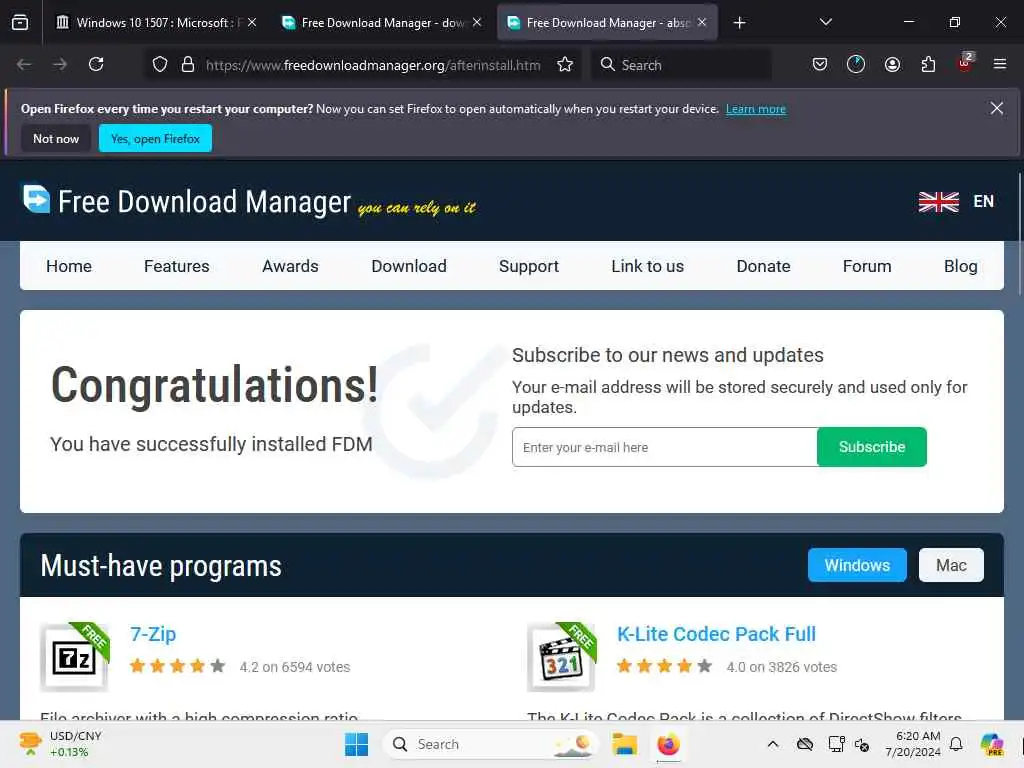The height and width of the screenshot is (768, 1024).
Task: Click the green Subscribe button
Action: point(872,447)
